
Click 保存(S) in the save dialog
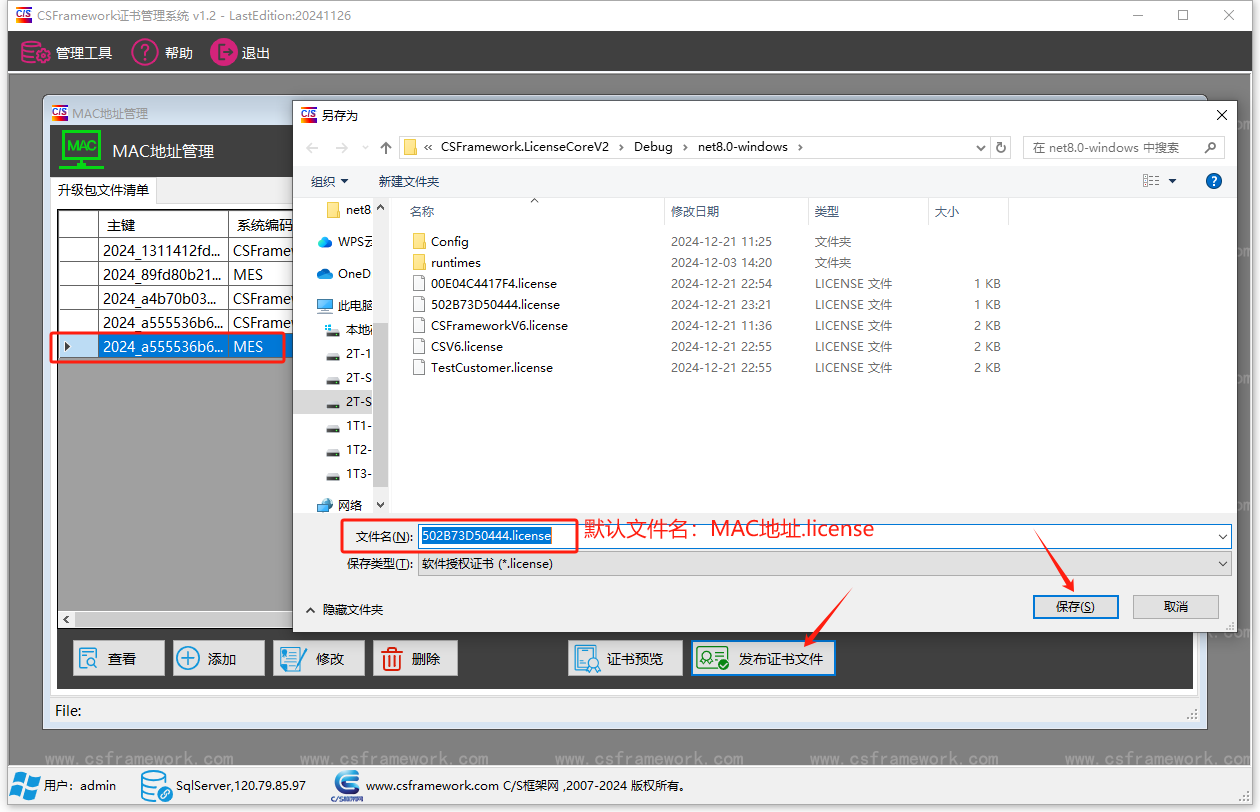1075,607
